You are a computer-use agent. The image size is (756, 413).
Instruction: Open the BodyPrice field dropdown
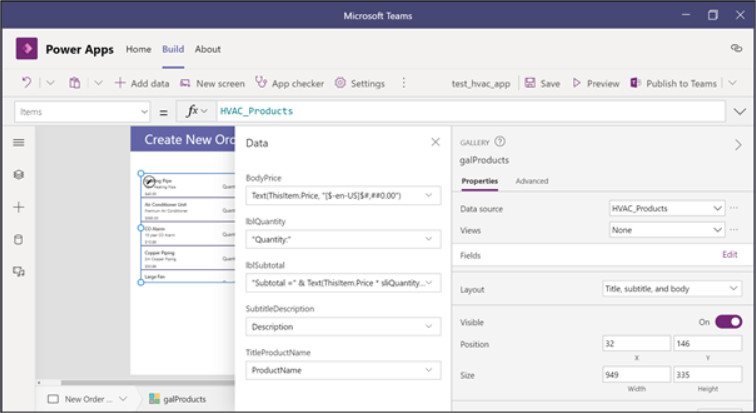[343, 196]
